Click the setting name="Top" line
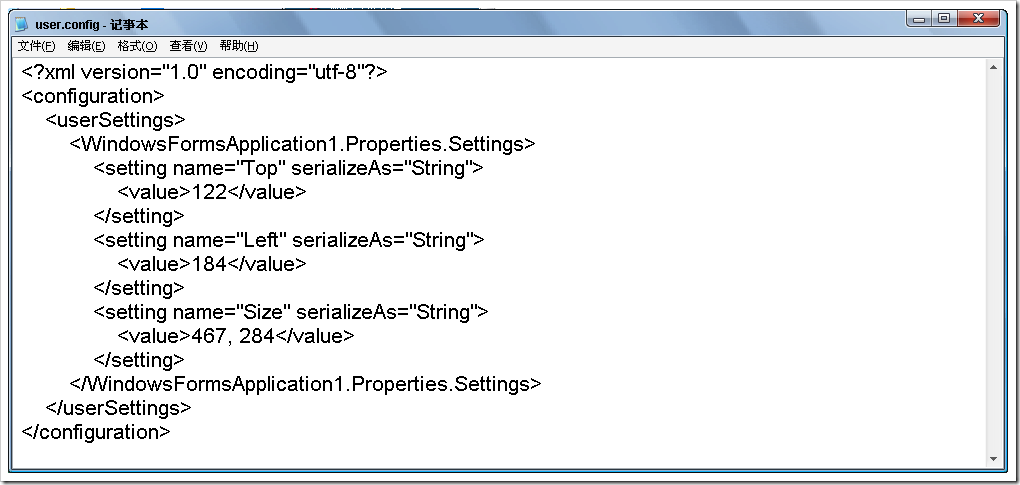Image resolution: width=1020 pixels, height=485 pixels. (x=289, y=168)
